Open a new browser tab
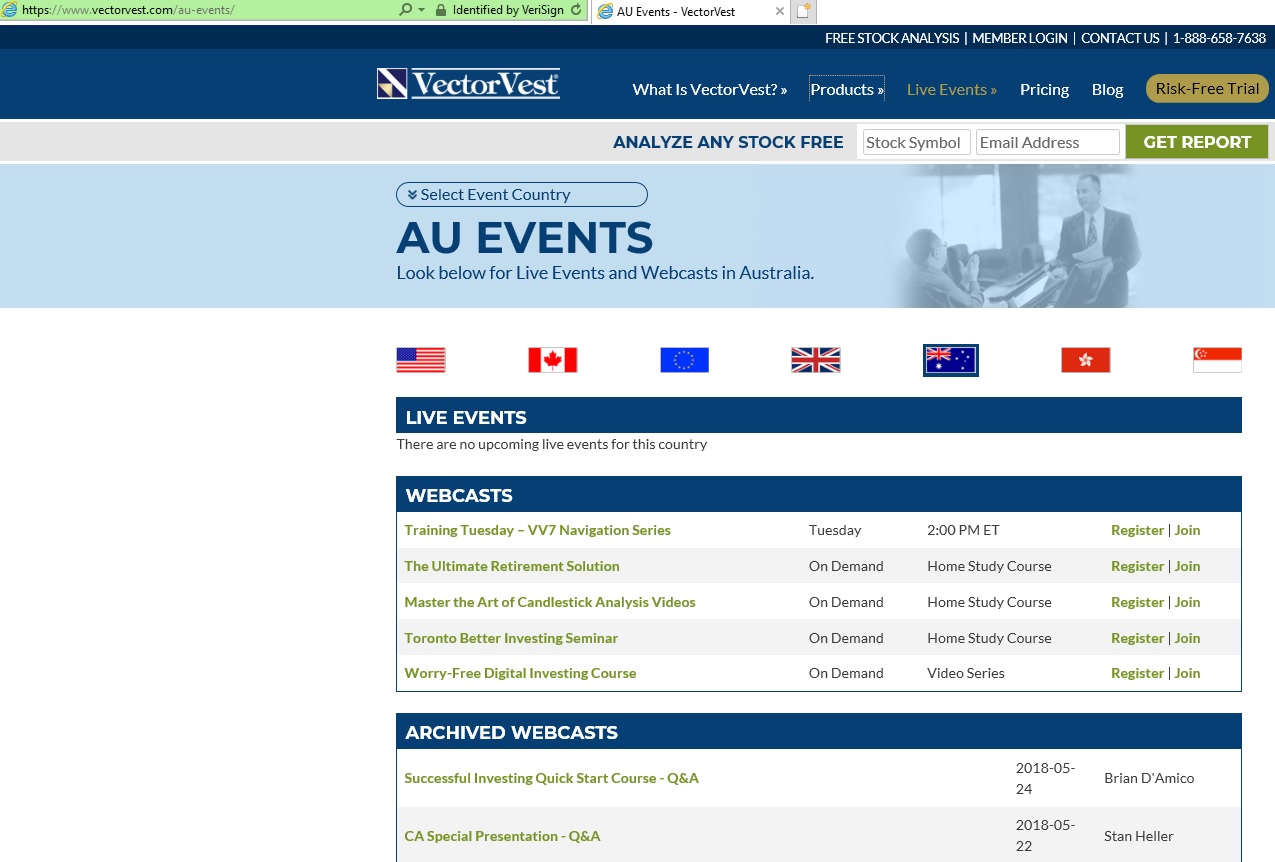Viewport: 1275px width, 862px height. (803, 11)
